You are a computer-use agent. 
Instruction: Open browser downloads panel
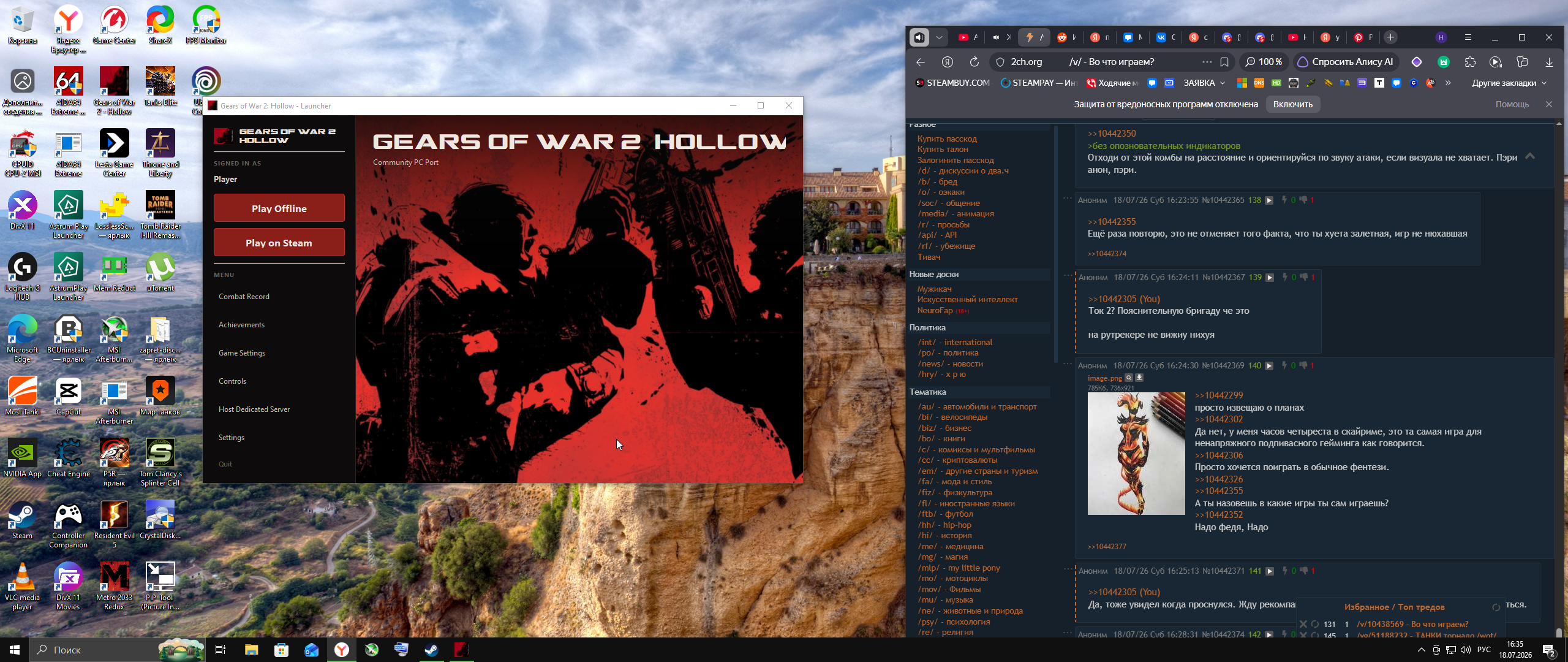pos(1549,62)
